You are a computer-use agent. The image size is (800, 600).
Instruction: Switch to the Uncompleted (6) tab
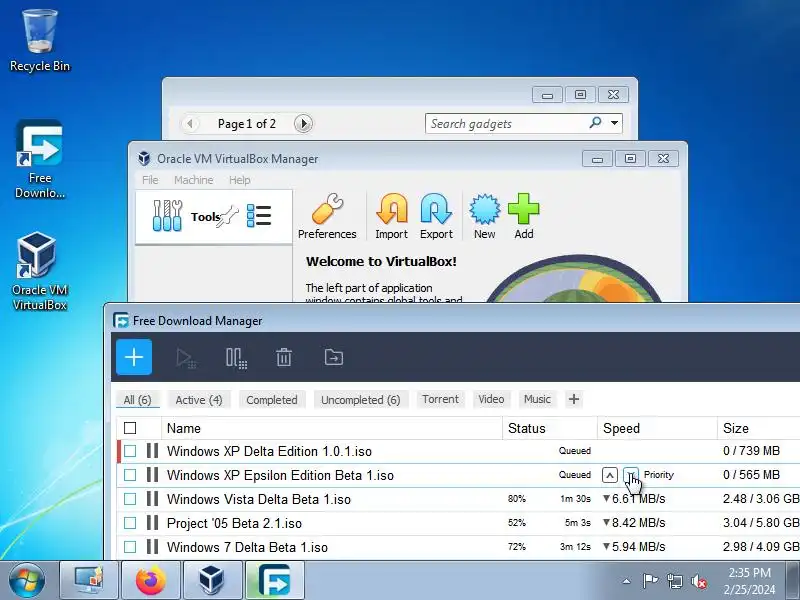pos(361,399)
